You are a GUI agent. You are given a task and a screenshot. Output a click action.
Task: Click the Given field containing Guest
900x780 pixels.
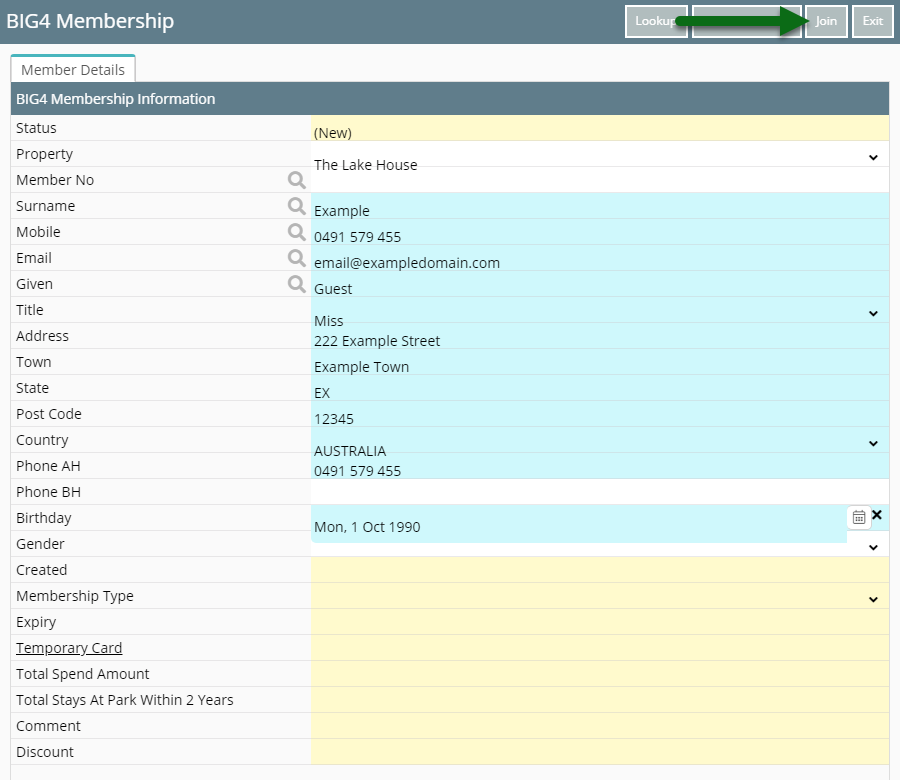600,284
